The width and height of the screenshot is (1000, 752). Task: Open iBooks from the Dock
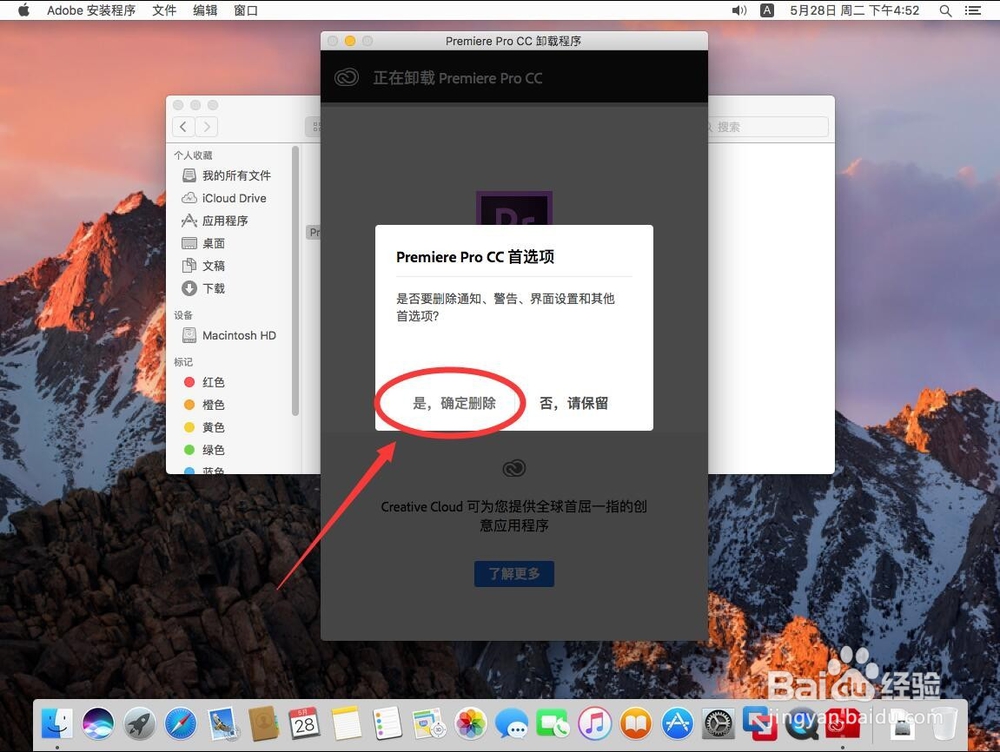[636, 723]
